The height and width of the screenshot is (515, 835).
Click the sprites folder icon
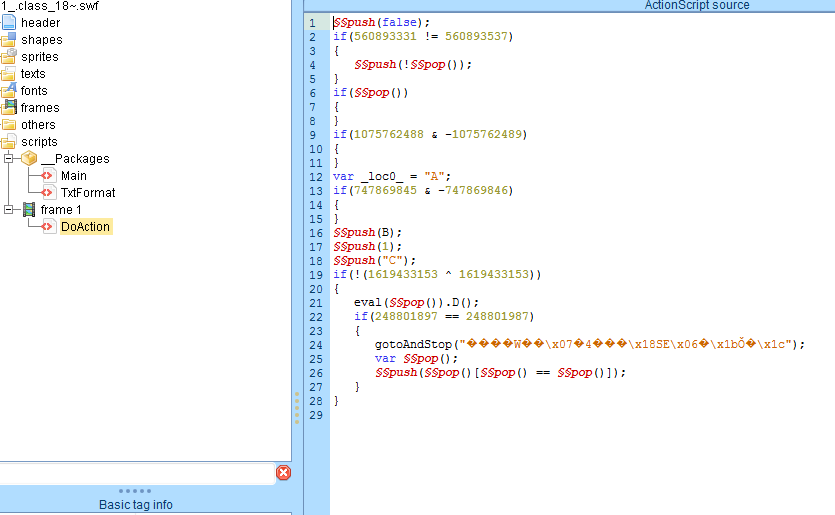pyautogui.click(x=9, y=56)
